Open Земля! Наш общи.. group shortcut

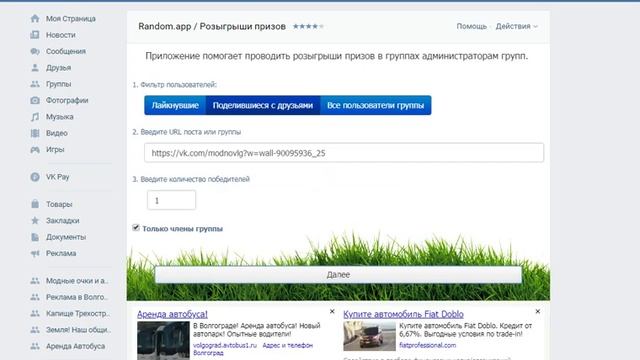point(78,330)
